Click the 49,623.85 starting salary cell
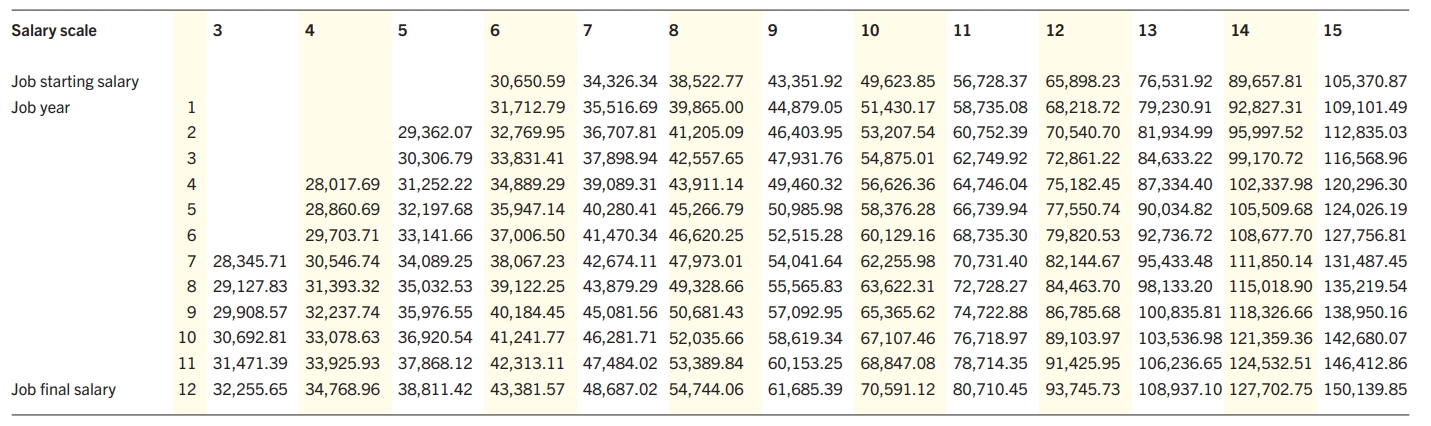Screen dimensions: 1431x426 click(898, 81)
